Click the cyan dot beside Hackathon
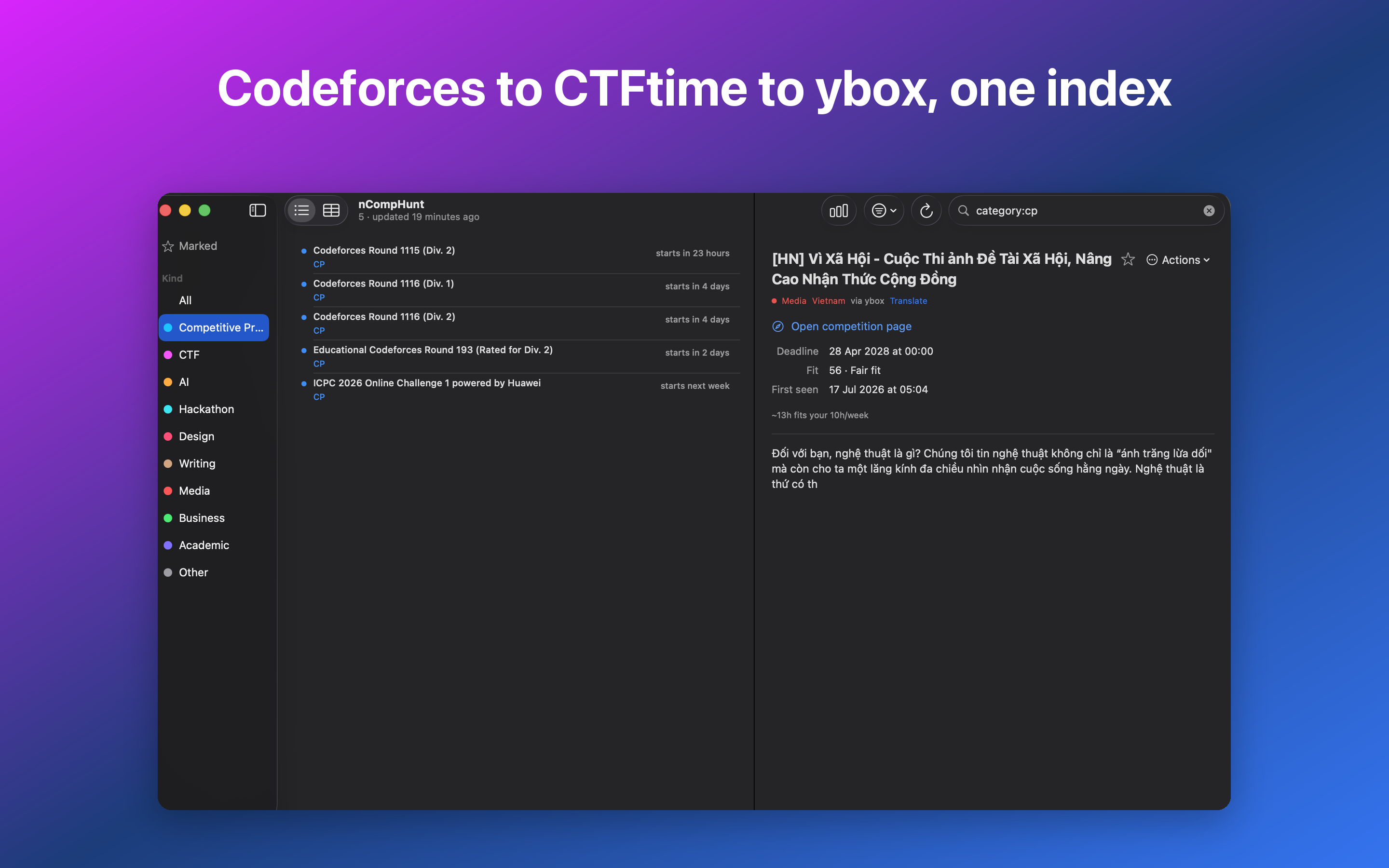Viewport: 1389px width, 868px height. click(x=168, y=409)
